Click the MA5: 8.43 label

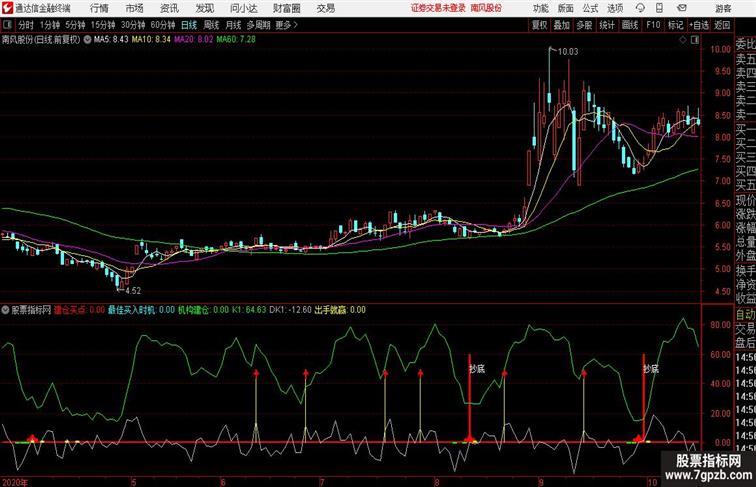pos(111,40)
